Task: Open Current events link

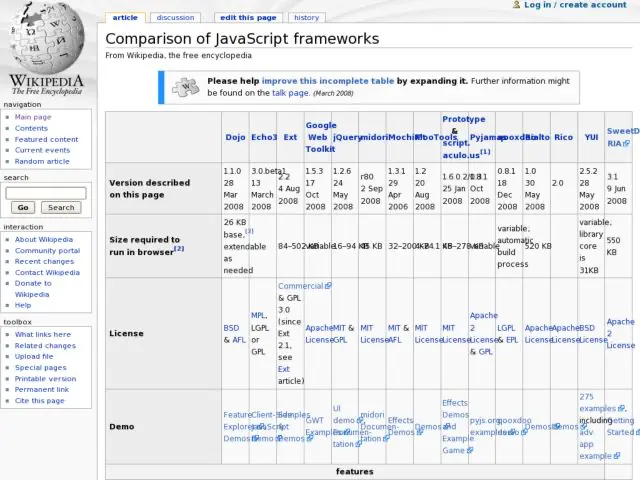Action: (42, 150)
